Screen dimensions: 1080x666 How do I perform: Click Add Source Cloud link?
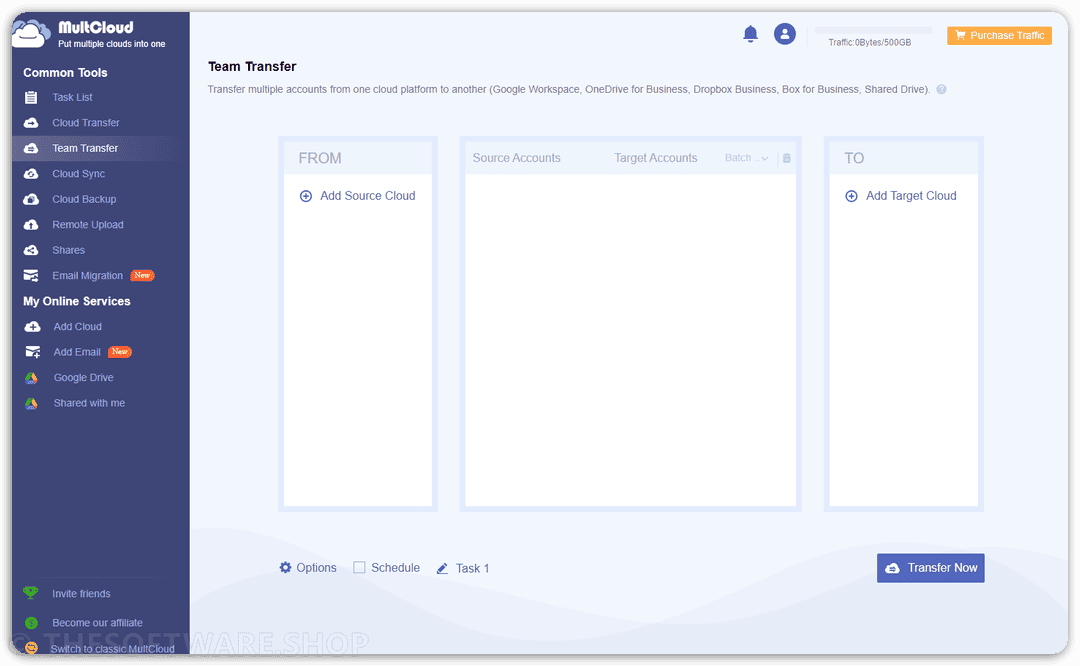(367, 196)
